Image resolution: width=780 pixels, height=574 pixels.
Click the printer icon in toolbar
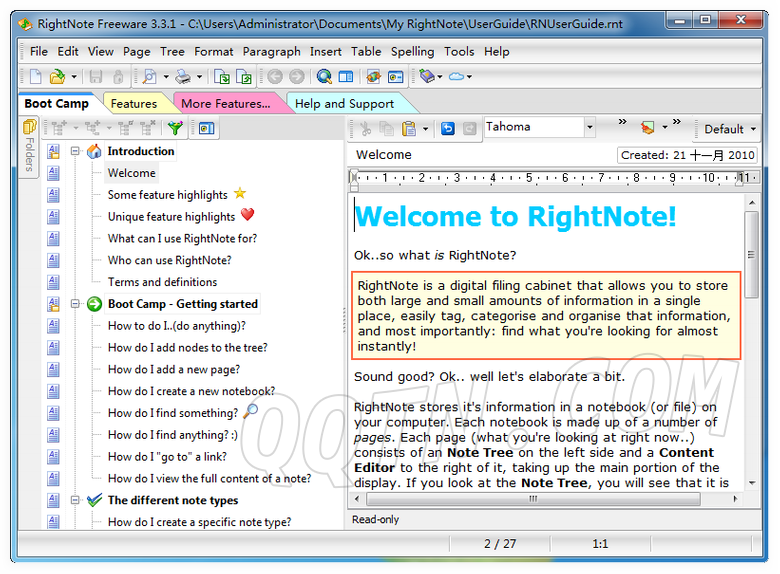click(182, 77)
